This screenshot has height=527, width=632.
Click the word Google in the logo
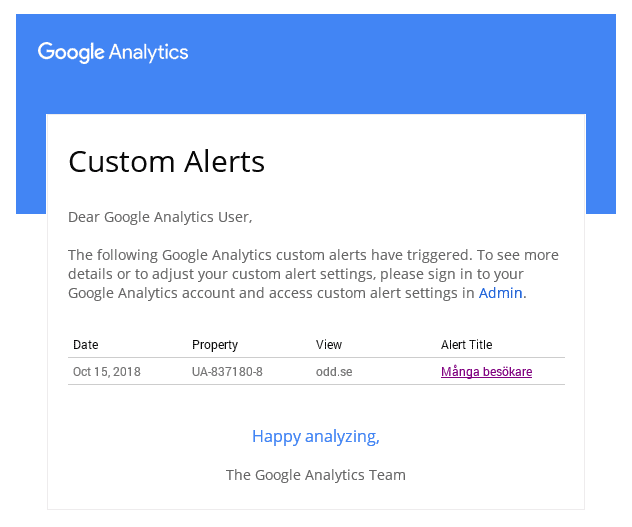click(71, 52)
